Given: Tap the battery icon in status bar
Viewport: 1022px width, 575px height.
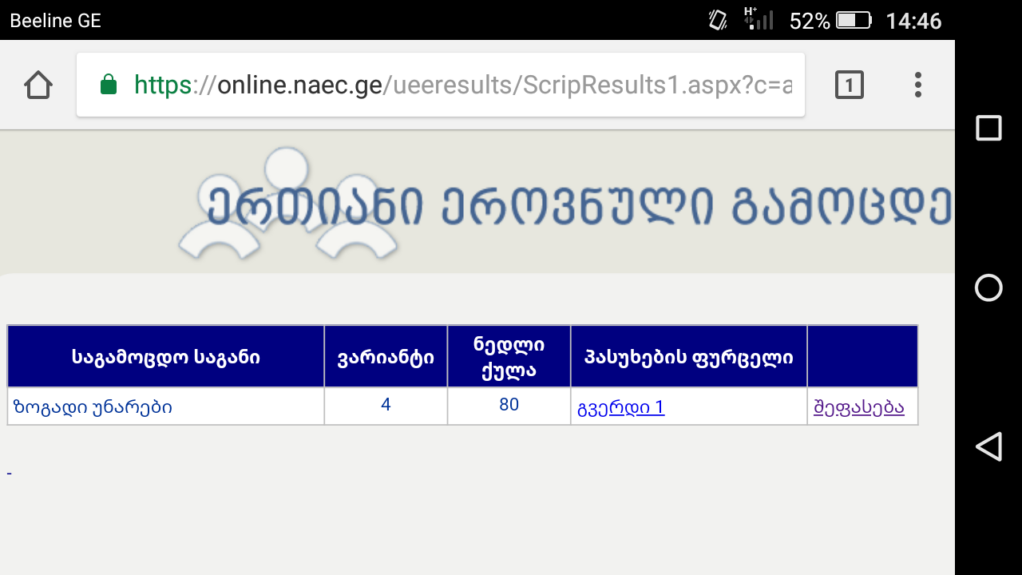Looking at the screenshot, I should coord(853,20).
